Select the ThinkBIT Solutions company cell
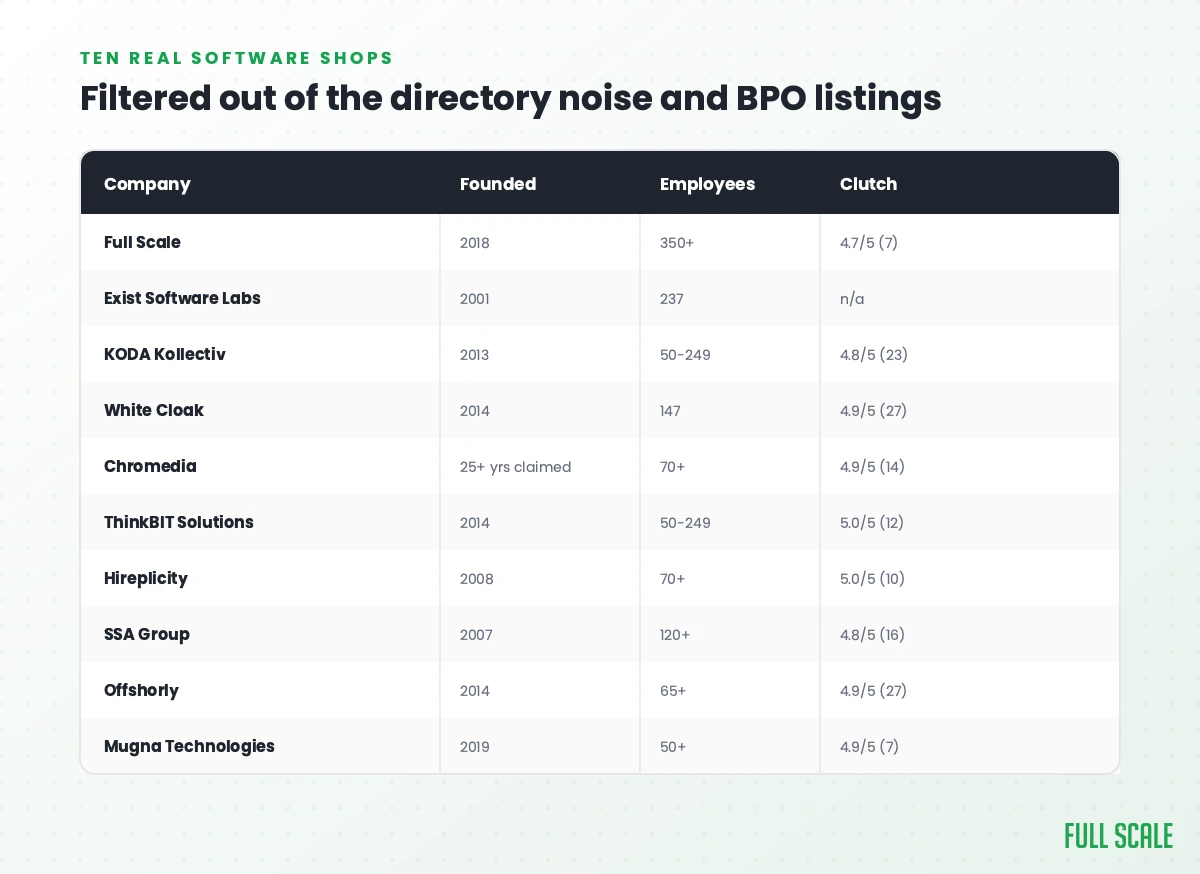The image size is (1200, 874). pos(179,522)
